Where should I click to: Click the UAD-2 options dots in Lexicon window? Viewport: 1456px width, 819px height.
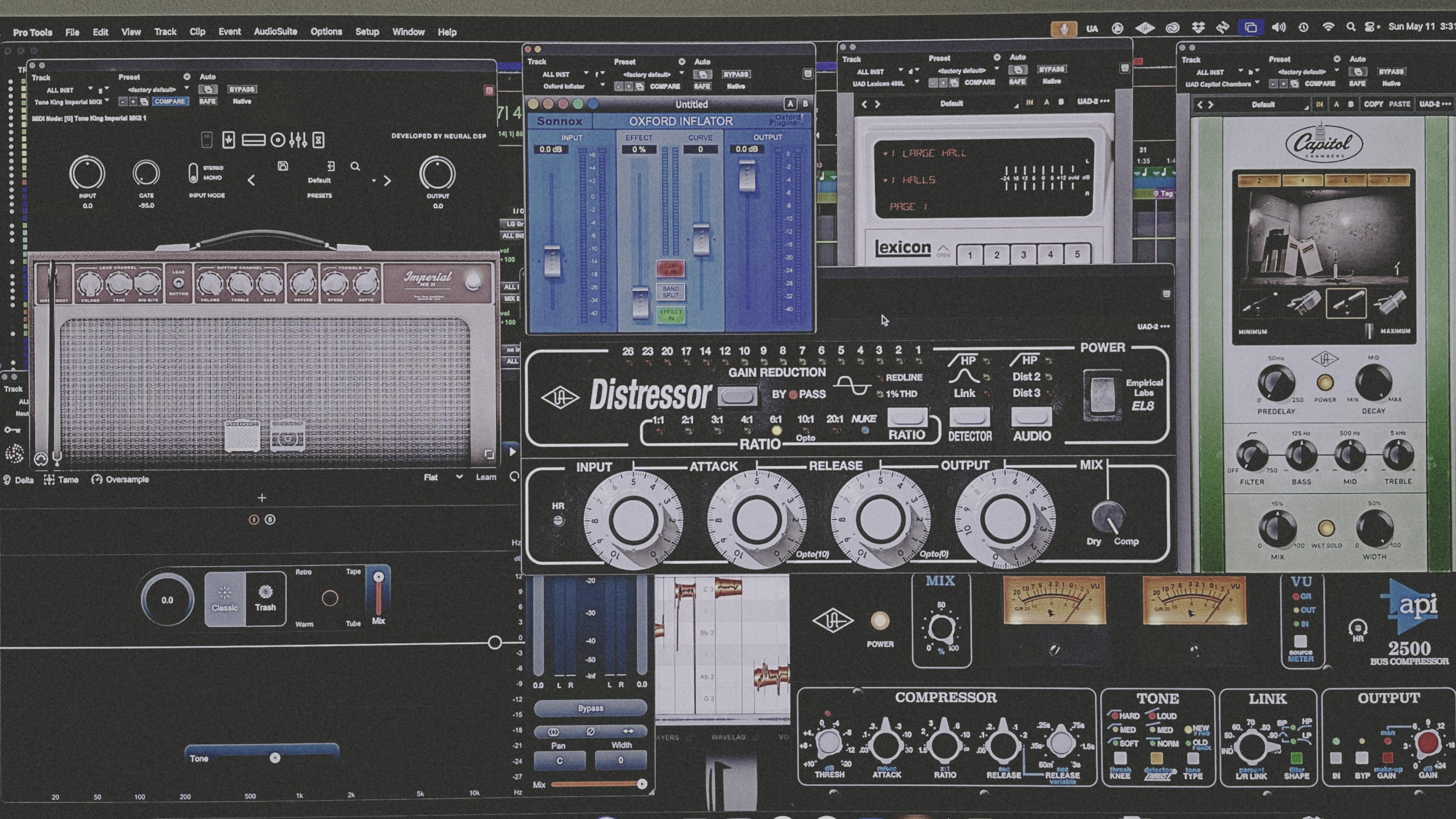[1105, 101]
